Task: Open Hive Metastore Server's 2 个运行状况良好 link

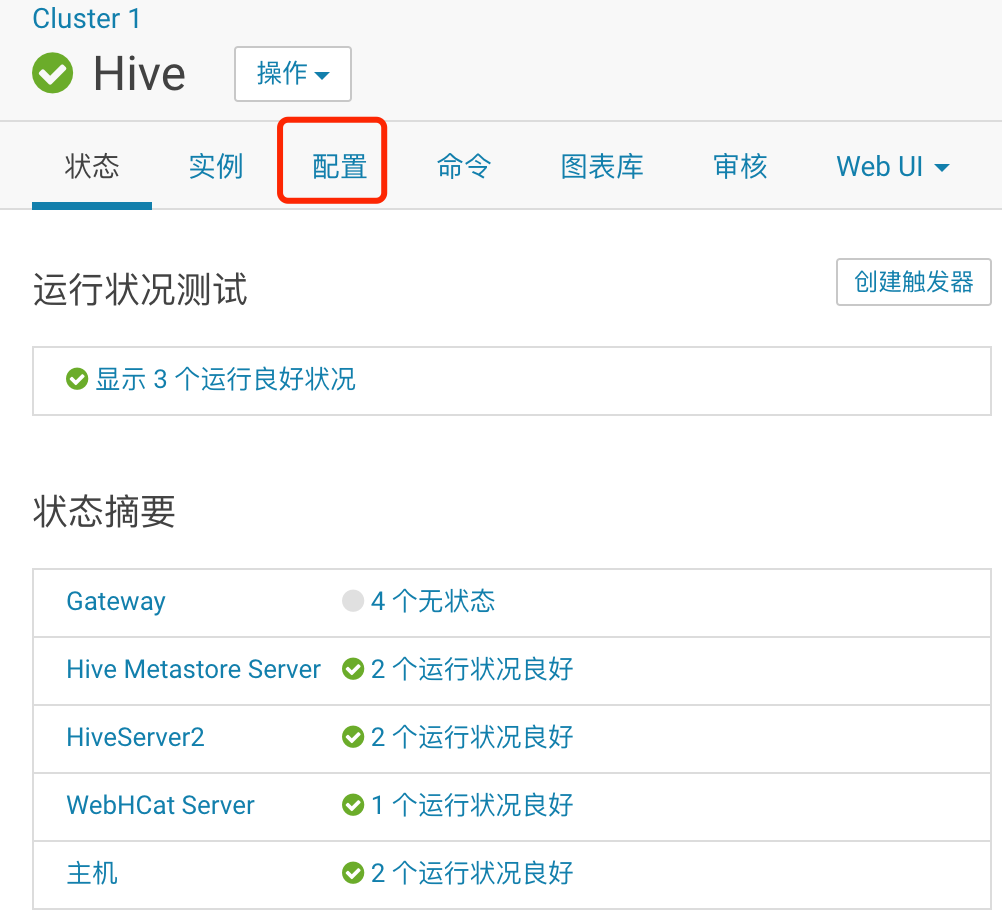Action: pos(472,669)
